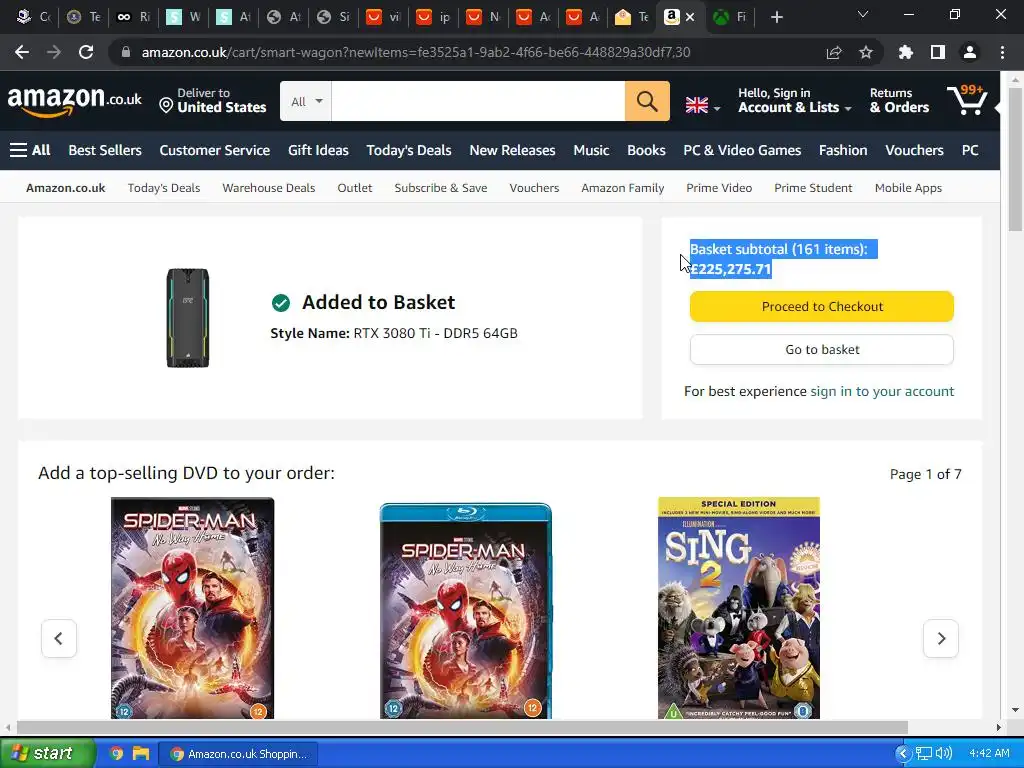Open Amazon Family sub-nav link
The width and height of the screenshot is (1024, 768).
(622, 188)
